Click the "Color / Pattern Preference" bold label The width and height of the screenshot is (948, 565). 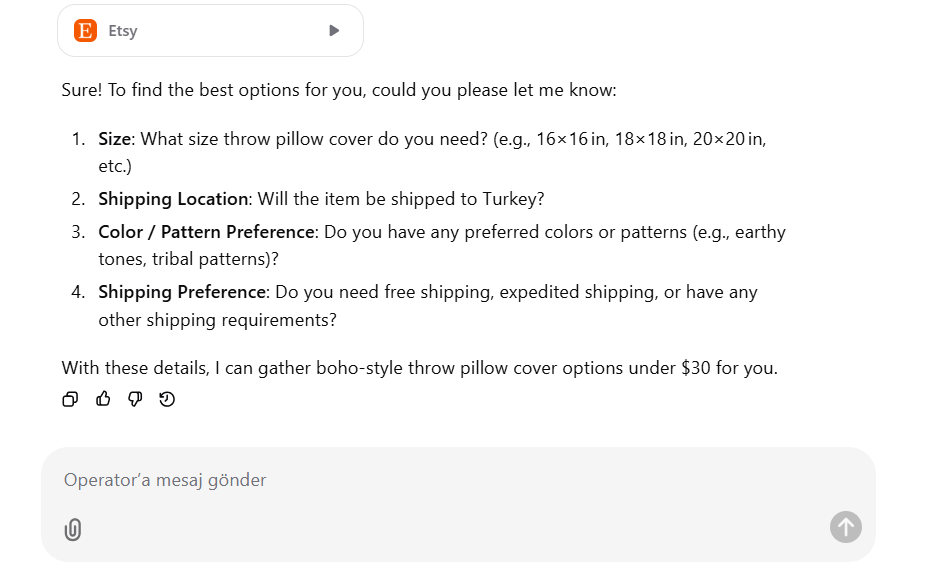pyautogui.click(x=206, y=232)
